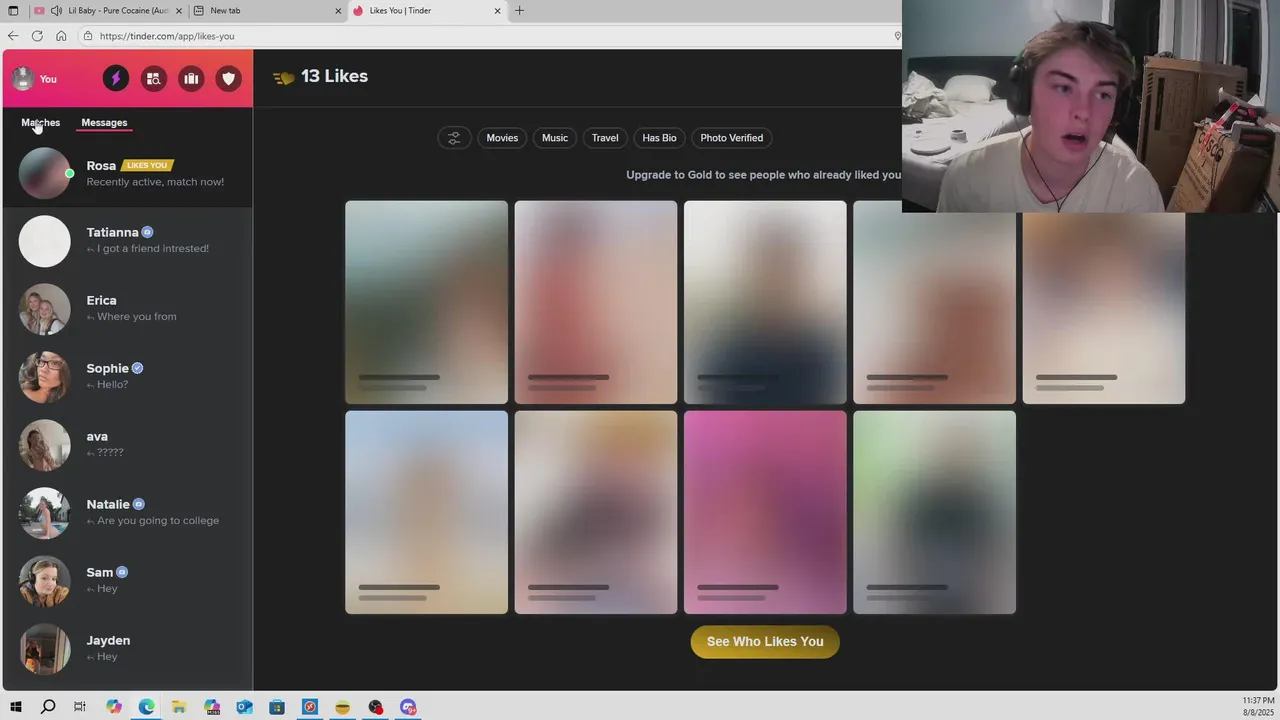Open OBS Studio from taskbar
The width and height of the screenshot is (1280, 720).
(375, 707)
